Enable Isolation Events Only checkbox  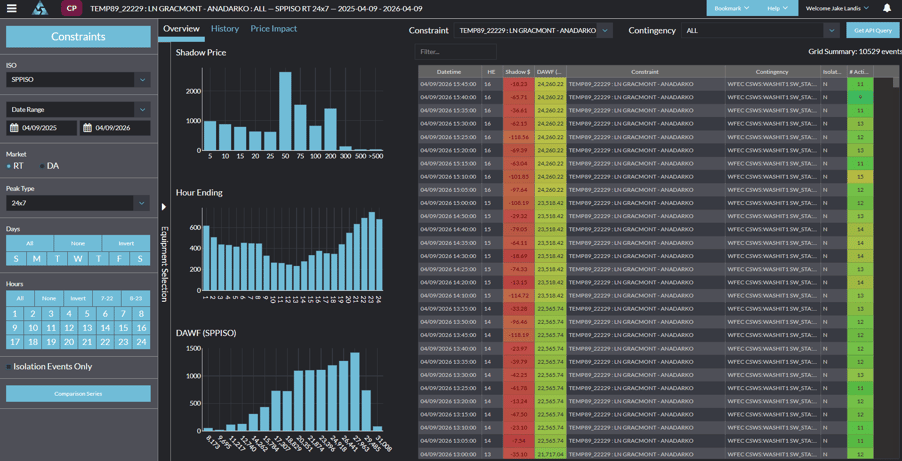pyautogui.click(x=10, y=367)
